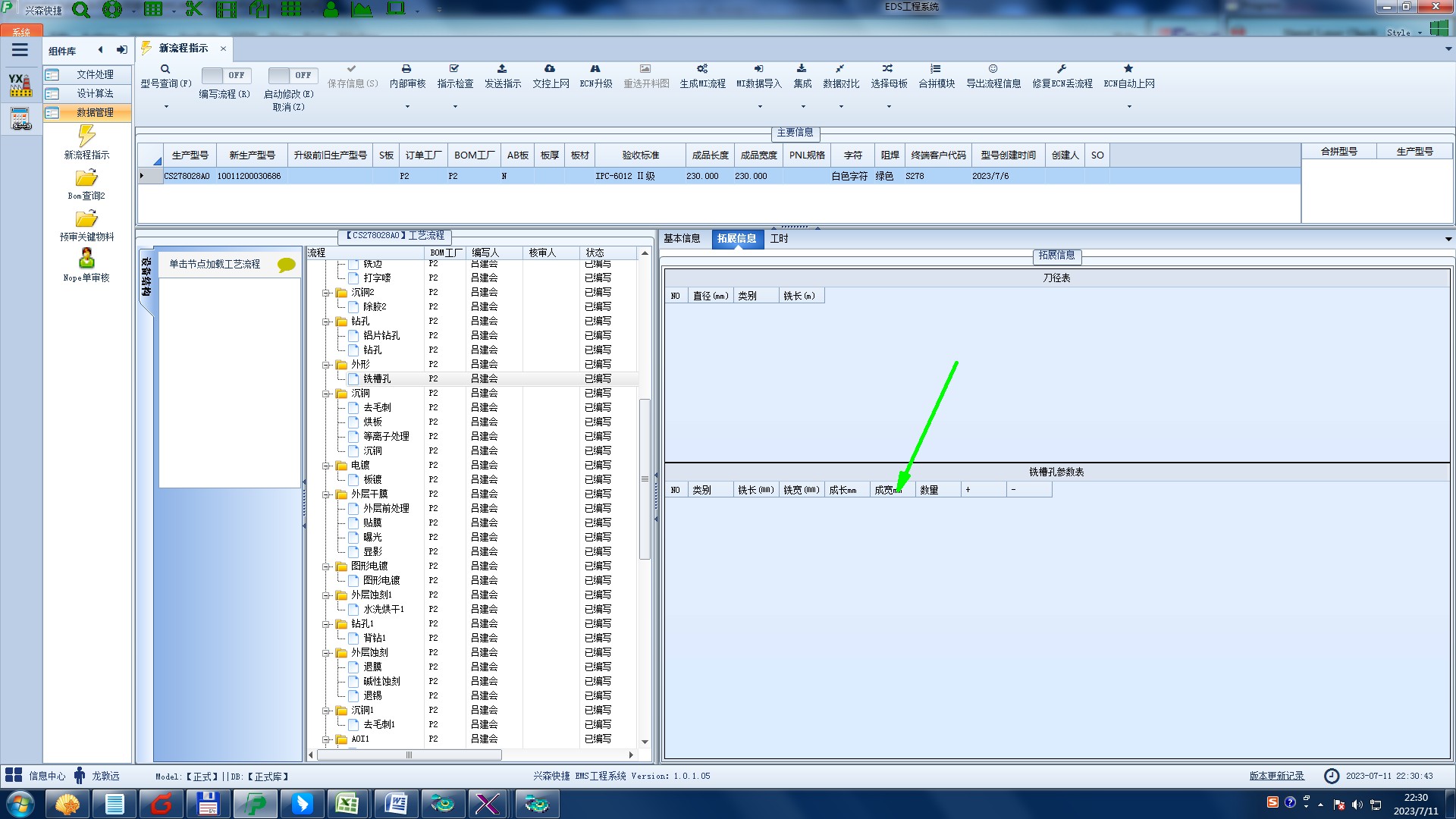This screenshot has height=819, width=1456.
Task: Collapse the 外层干膜 tree node
Action: click(327, 494)
